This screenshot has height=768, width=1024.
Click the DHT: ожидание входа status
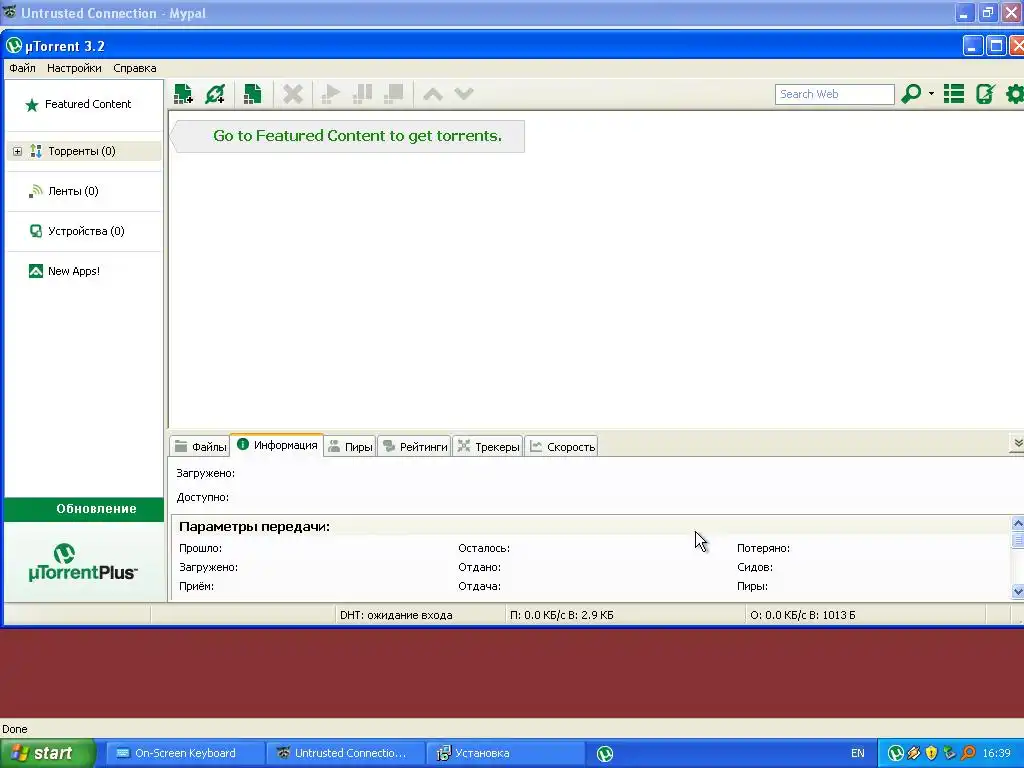396,615
